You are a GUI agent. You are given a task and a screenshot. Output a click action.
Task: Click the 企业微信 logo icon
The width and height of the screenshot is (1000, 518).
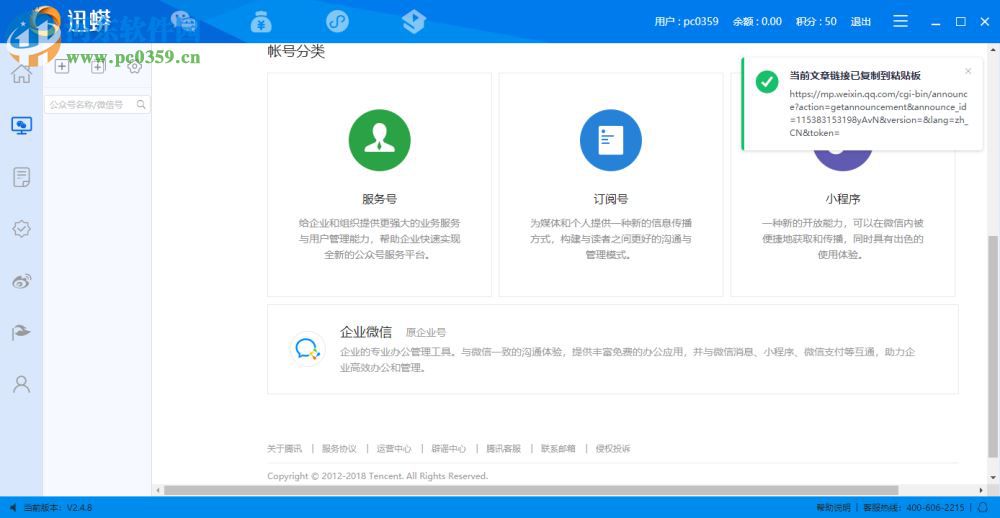tap(307, 349)
